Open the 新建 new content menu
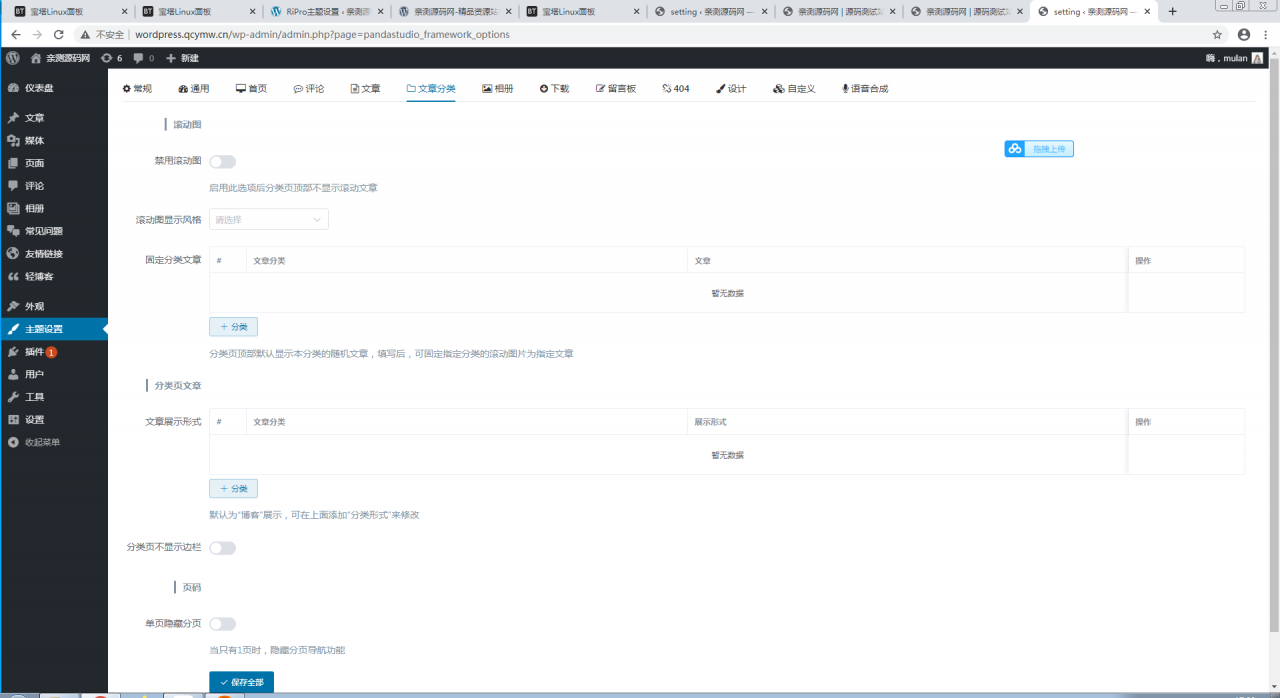 pyautogui.click(x=182, y=58)
